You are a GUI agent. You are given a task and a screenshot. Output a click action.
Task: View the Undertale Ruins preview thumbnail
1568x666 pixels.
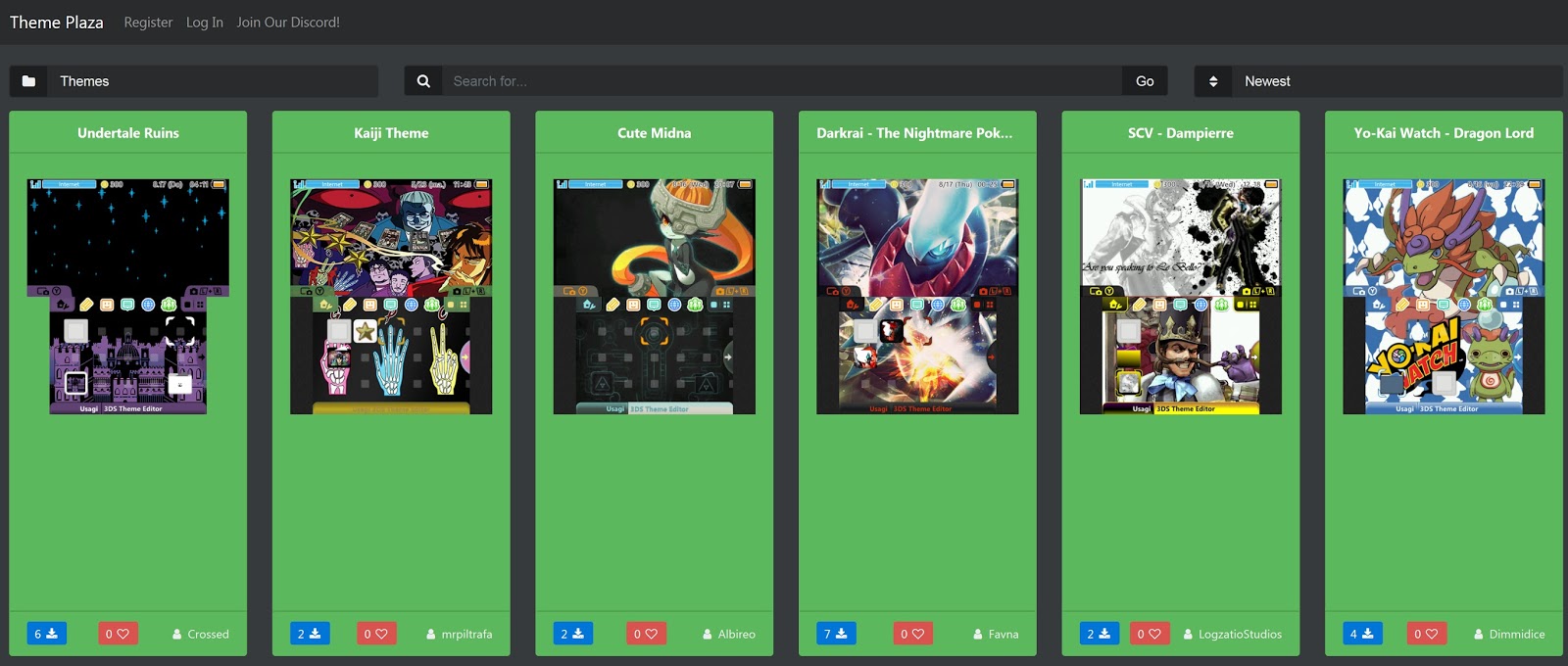tap(128, 296)
